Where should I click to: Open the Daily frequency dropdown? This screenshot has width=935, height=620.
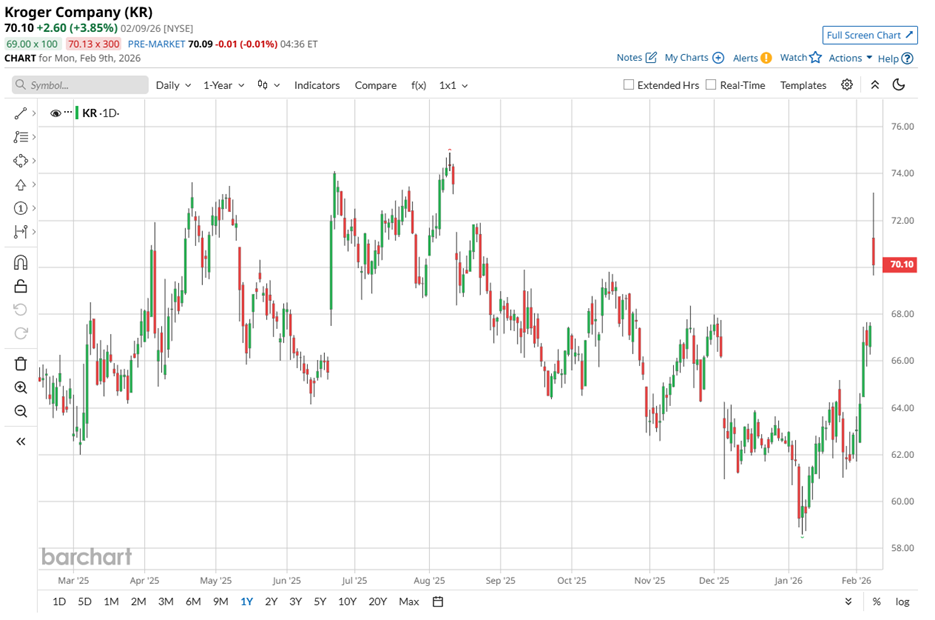tap(173, 85)
